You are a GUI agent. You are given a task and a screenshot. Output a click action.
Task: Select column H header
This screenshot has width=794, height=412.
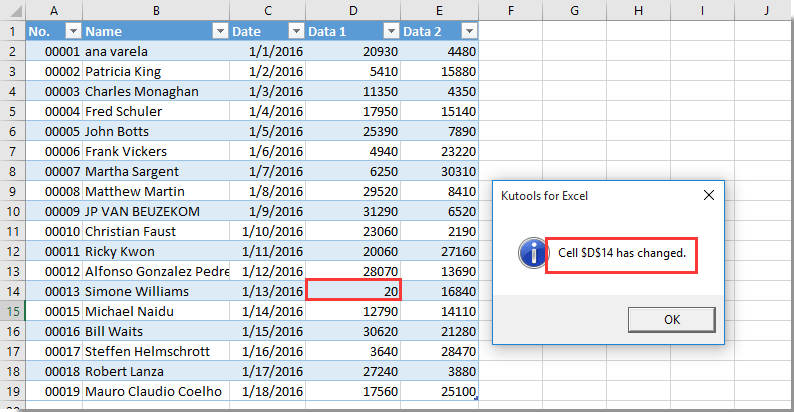(638, 10)
